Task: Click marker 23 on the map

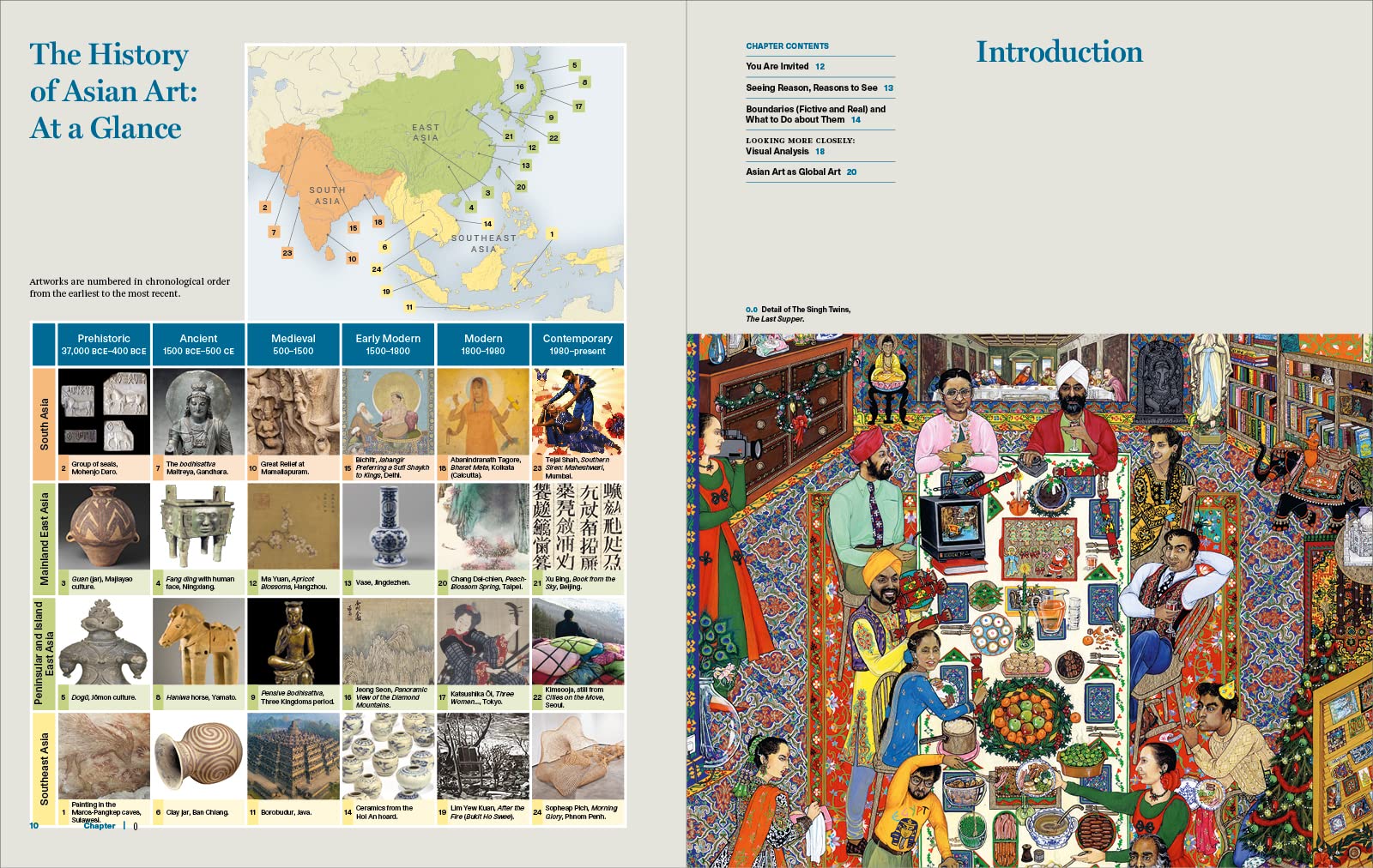Action: click(287, 252)
